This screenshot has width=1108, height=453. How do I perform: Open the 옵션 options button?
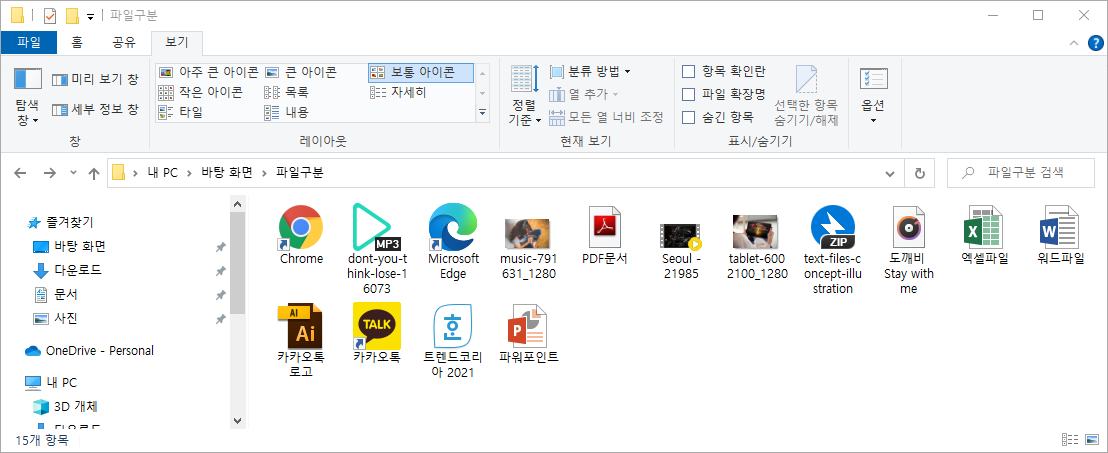pos(873,96)
